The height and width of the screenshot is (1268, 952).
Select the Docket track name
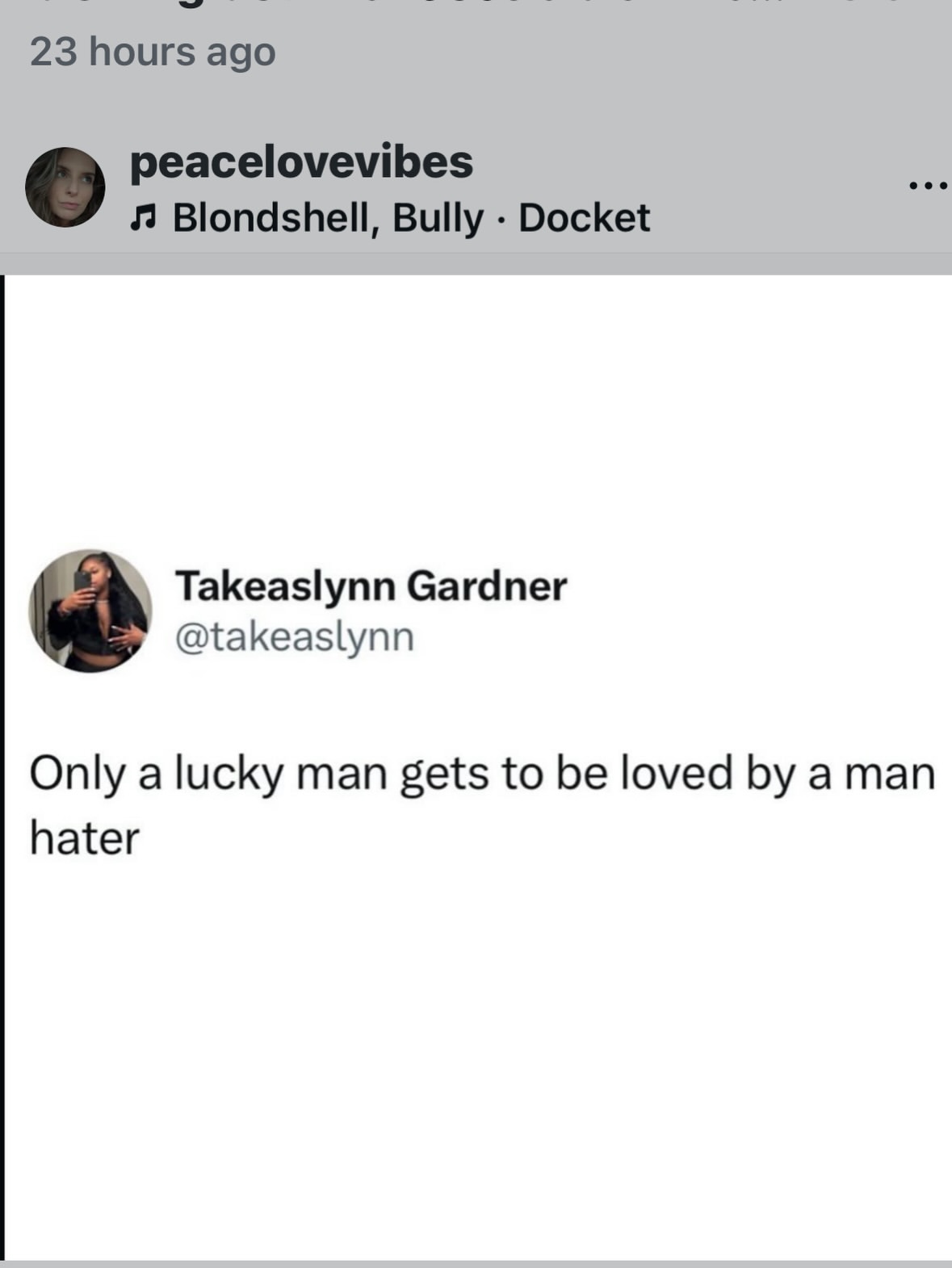[584, 218]
